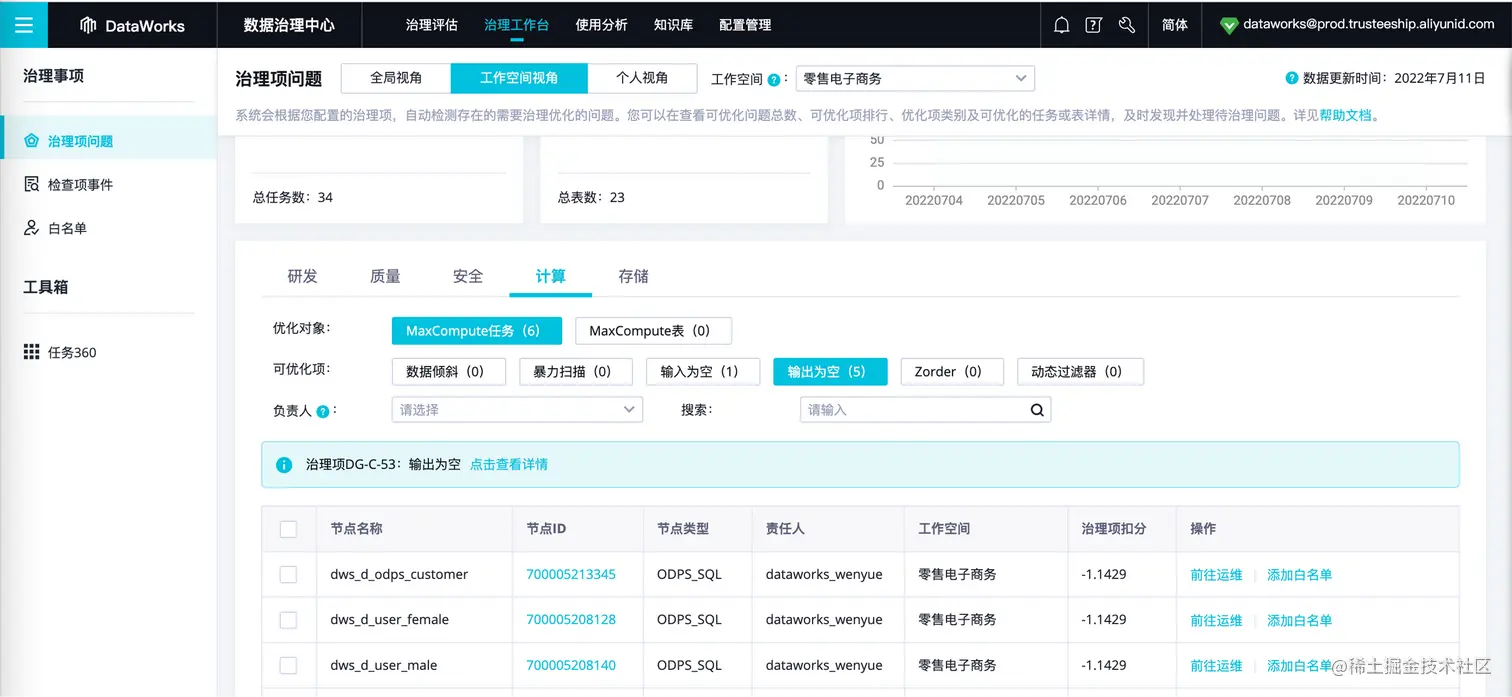Screen dimensions: 1512x697
Task: Switch to the 质量 tab
Action: click(385, 276)
